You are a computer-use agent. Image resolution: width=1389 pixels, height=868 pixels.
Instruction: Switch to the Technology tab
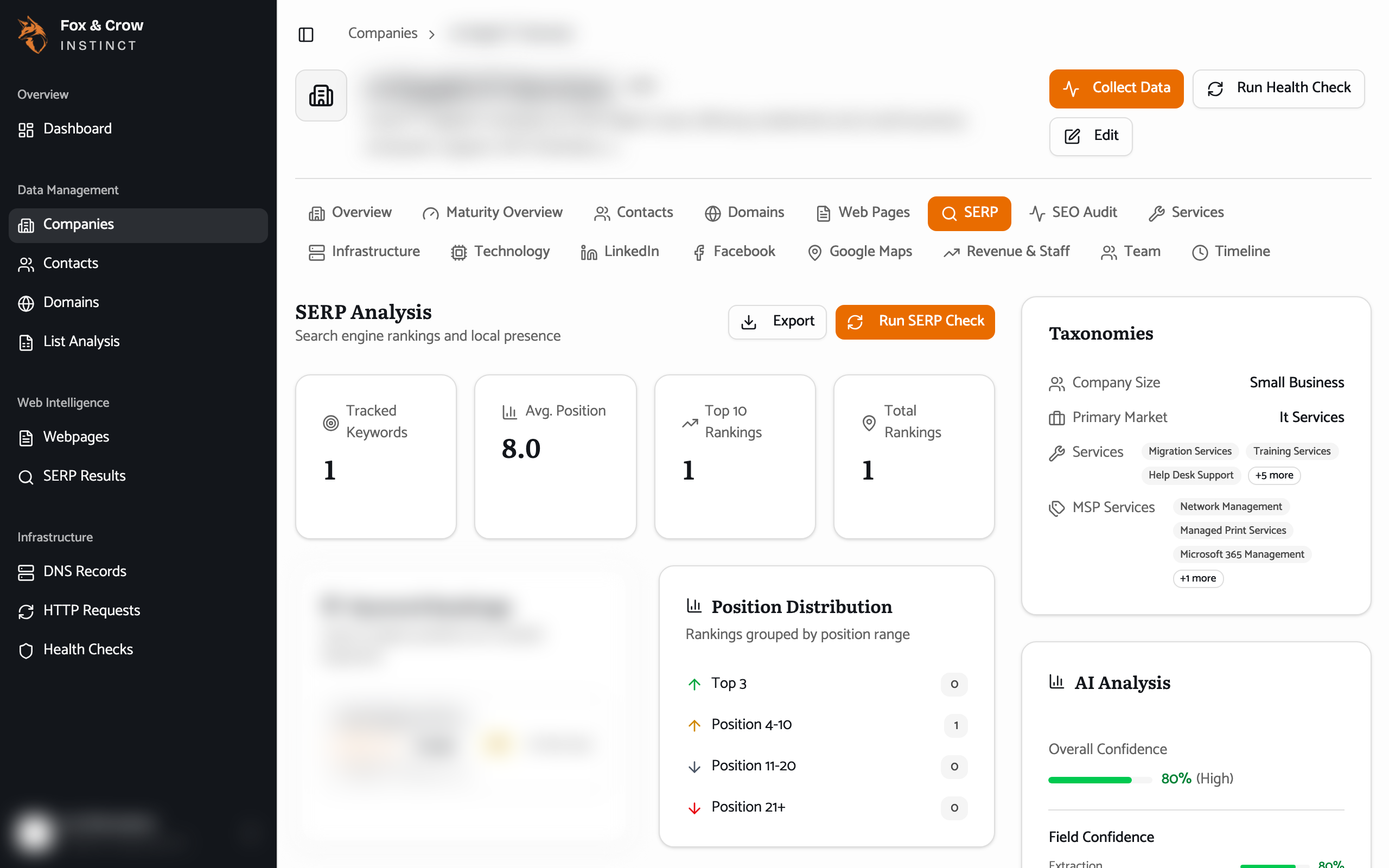[500, 252]
